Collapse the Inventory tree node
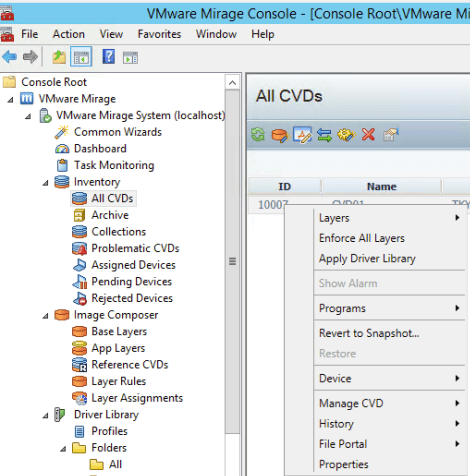The height and width of the screenshot is (476, 470). (46, 183)
